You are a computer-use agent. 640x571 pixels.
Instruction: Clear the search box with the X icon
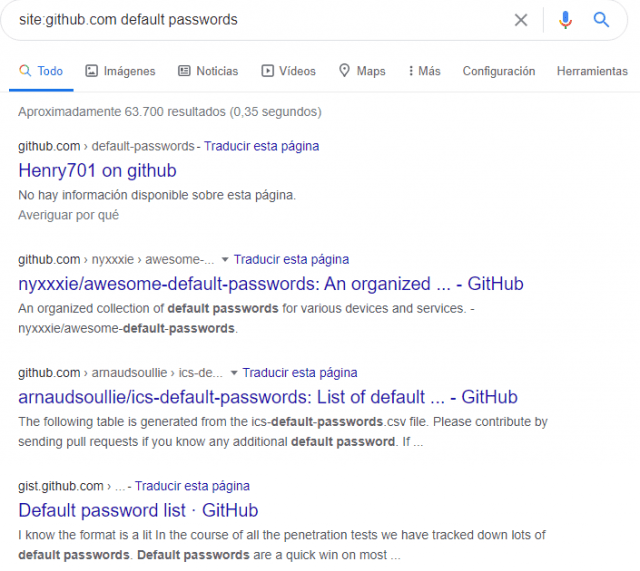(521, 20)
